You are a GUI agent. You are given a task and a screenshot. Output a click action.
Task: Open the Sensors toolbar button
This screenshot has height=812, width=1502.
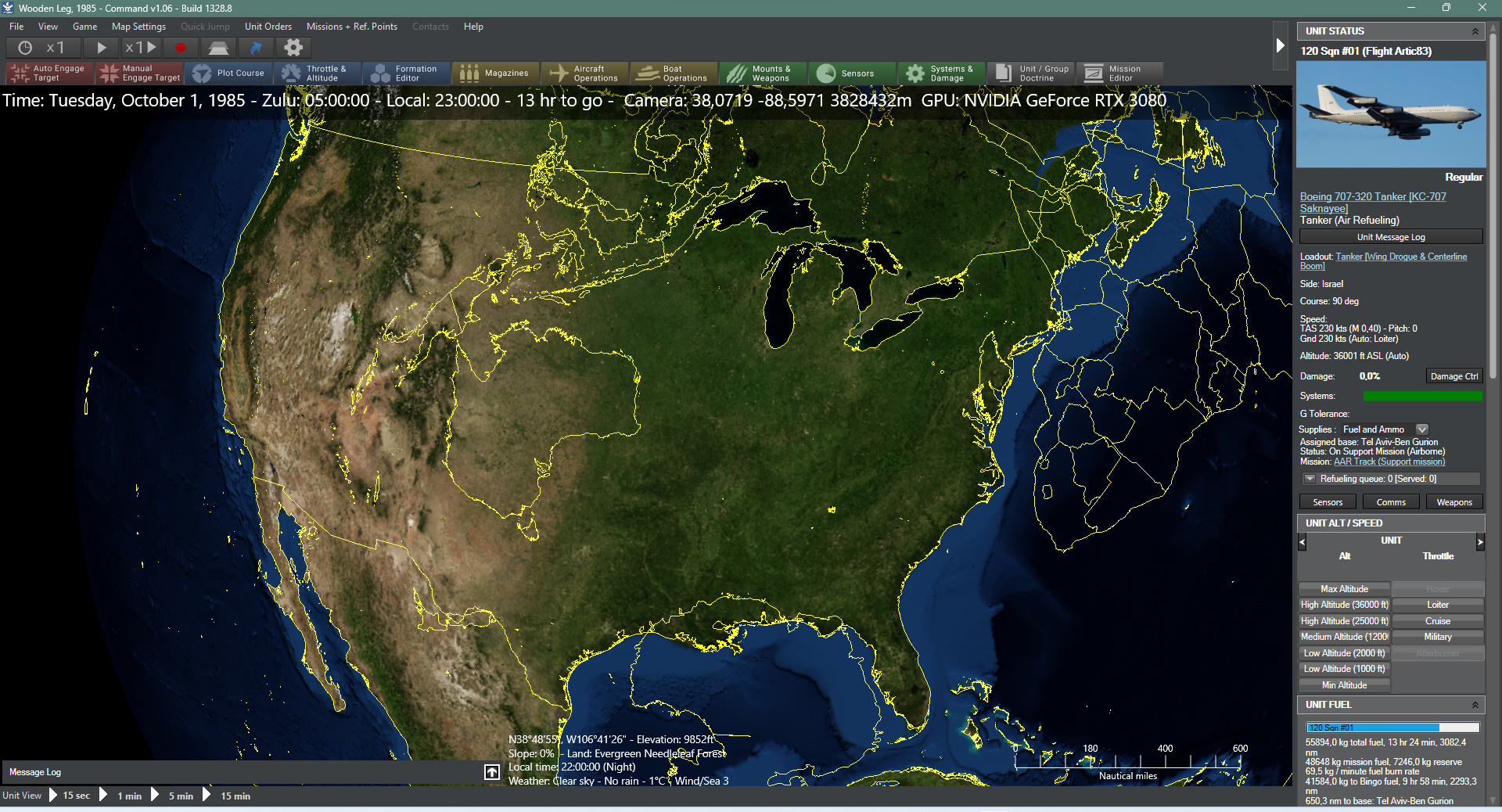[x=853, y=74]
